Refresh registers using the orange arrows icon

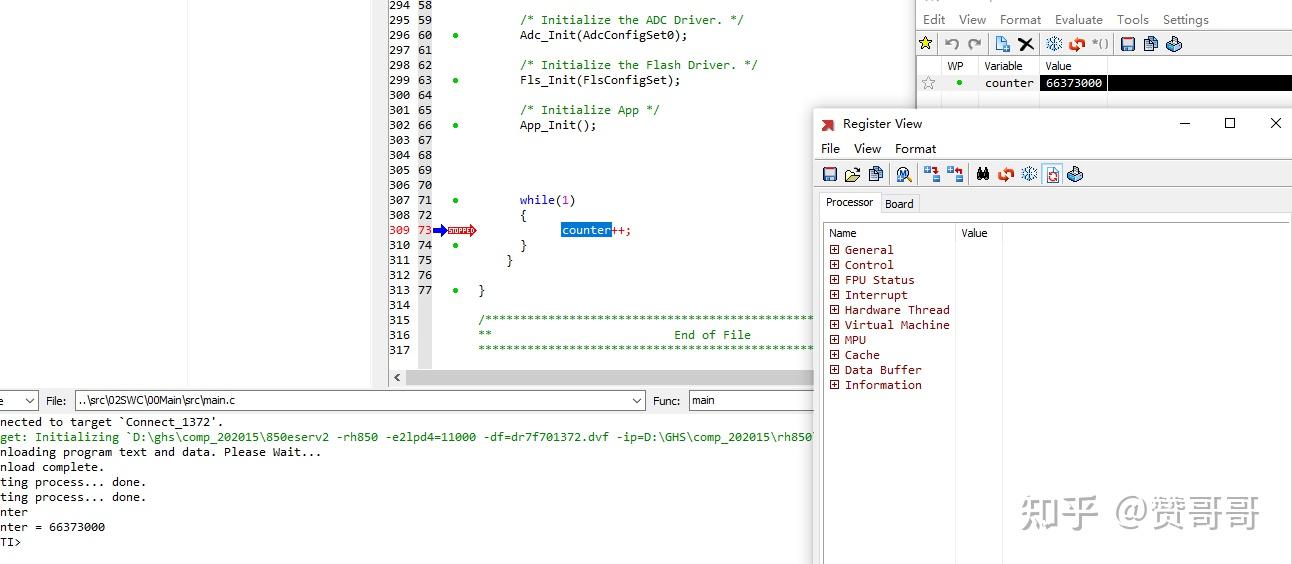click(x=1006, y=174)
